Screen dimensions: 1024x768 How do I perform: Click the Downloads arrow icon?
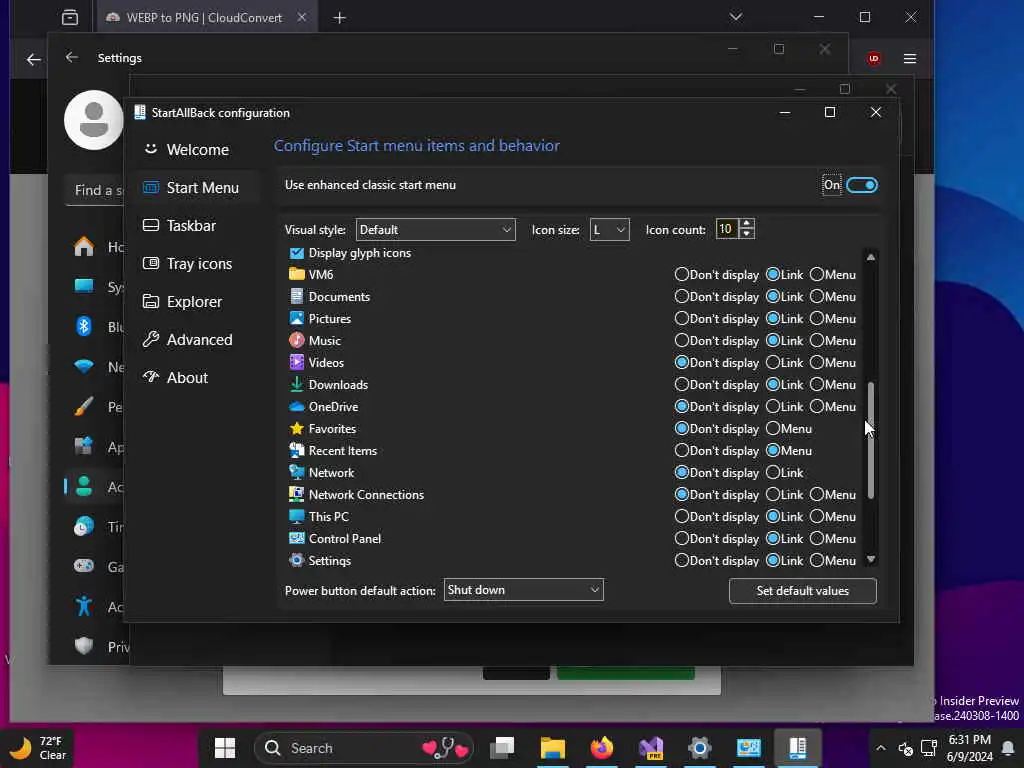pyautogui.click(x=296, y=384)
